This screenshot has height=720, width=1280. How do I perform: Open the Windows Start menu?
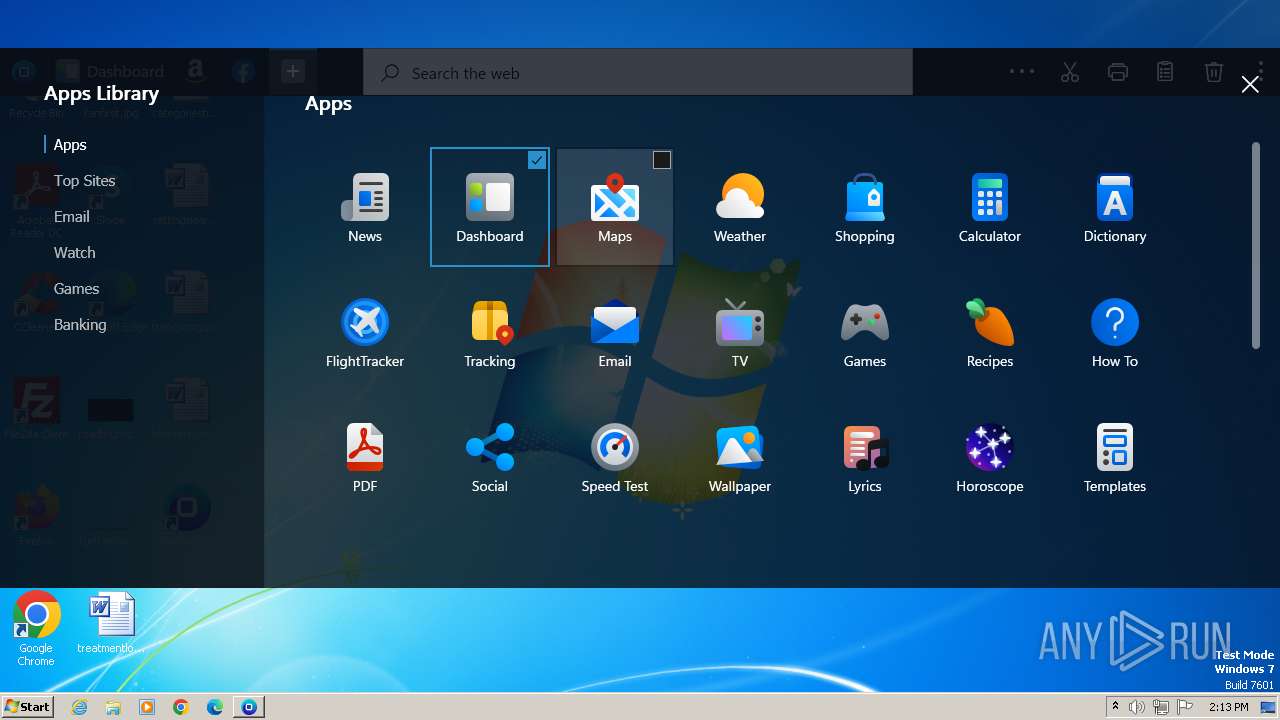tap(27, 706)
